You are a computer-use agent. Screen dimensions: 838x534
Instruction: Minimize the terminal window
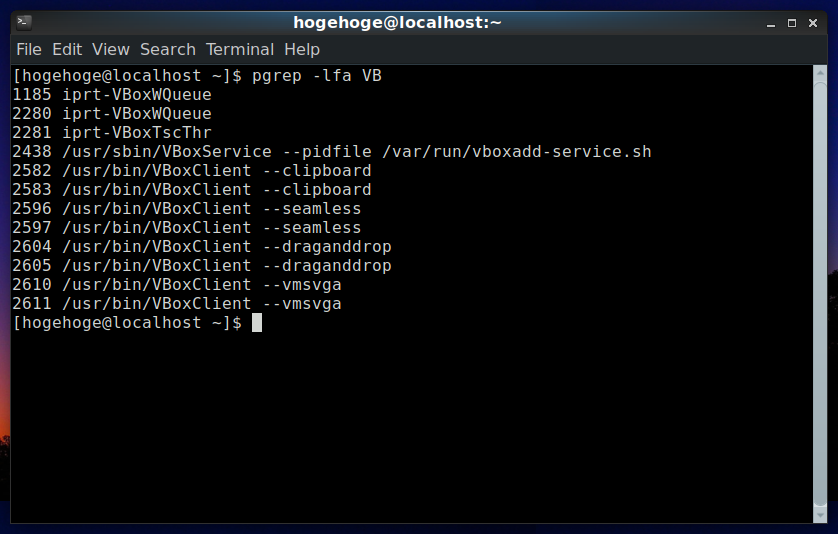(771, 24)
